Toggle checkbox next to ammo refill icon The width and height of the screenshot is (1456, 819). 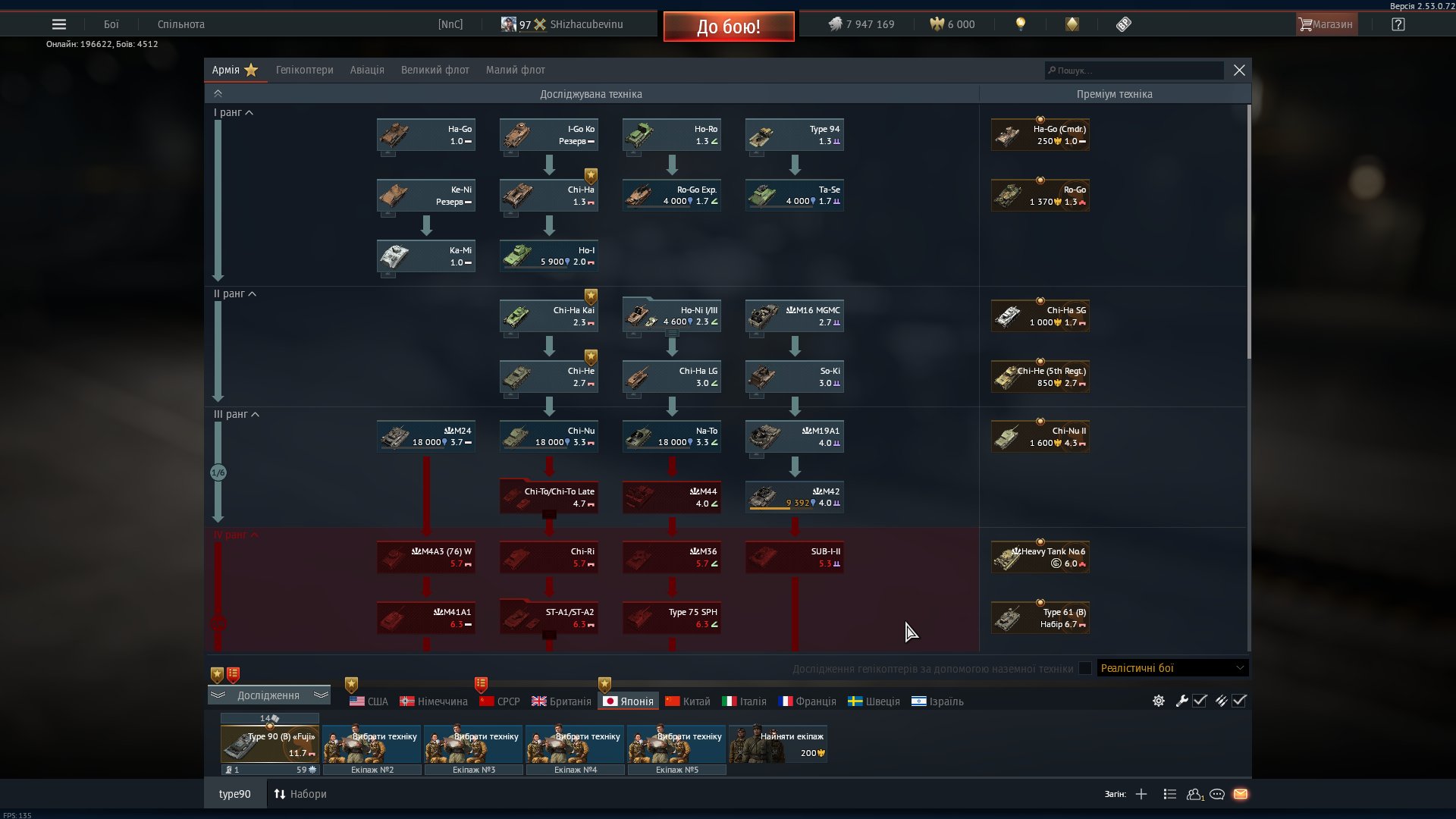pyautogui.click(x=1239, y=701)
